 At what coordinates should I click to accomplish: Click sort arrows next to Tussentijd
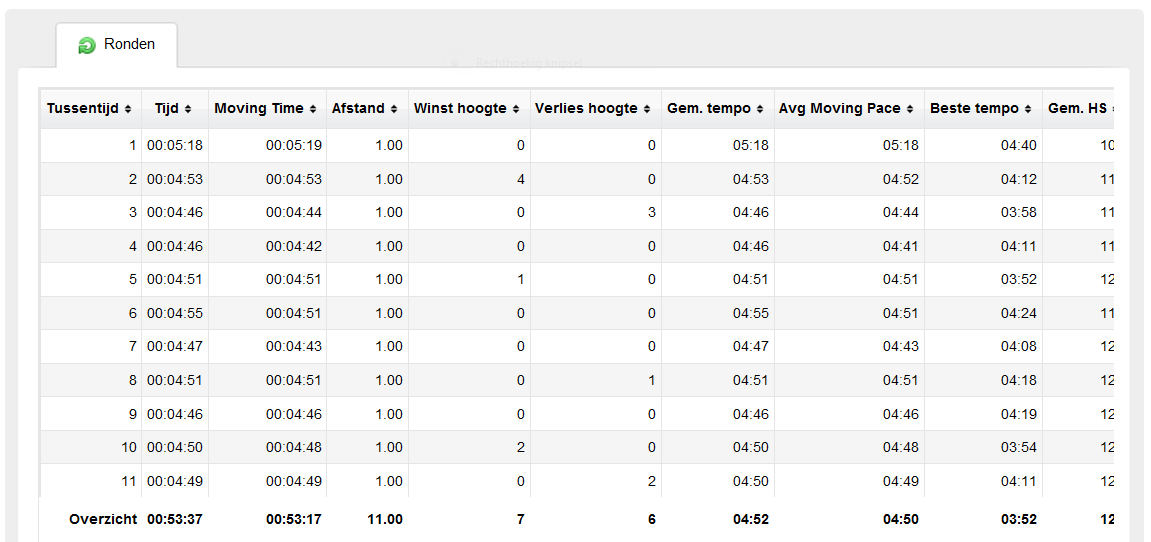pyautogui.click(x=128, y=109)
